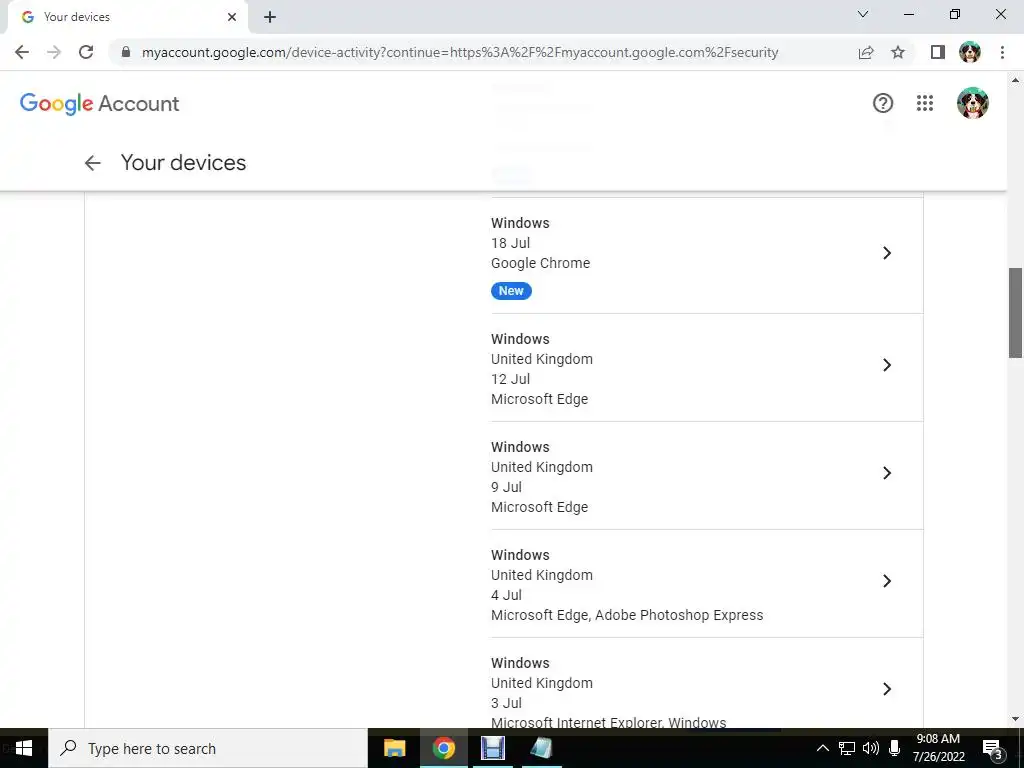Return to Security via Your devices back arrow
The image size is (1024, 768).
(93, 163)
